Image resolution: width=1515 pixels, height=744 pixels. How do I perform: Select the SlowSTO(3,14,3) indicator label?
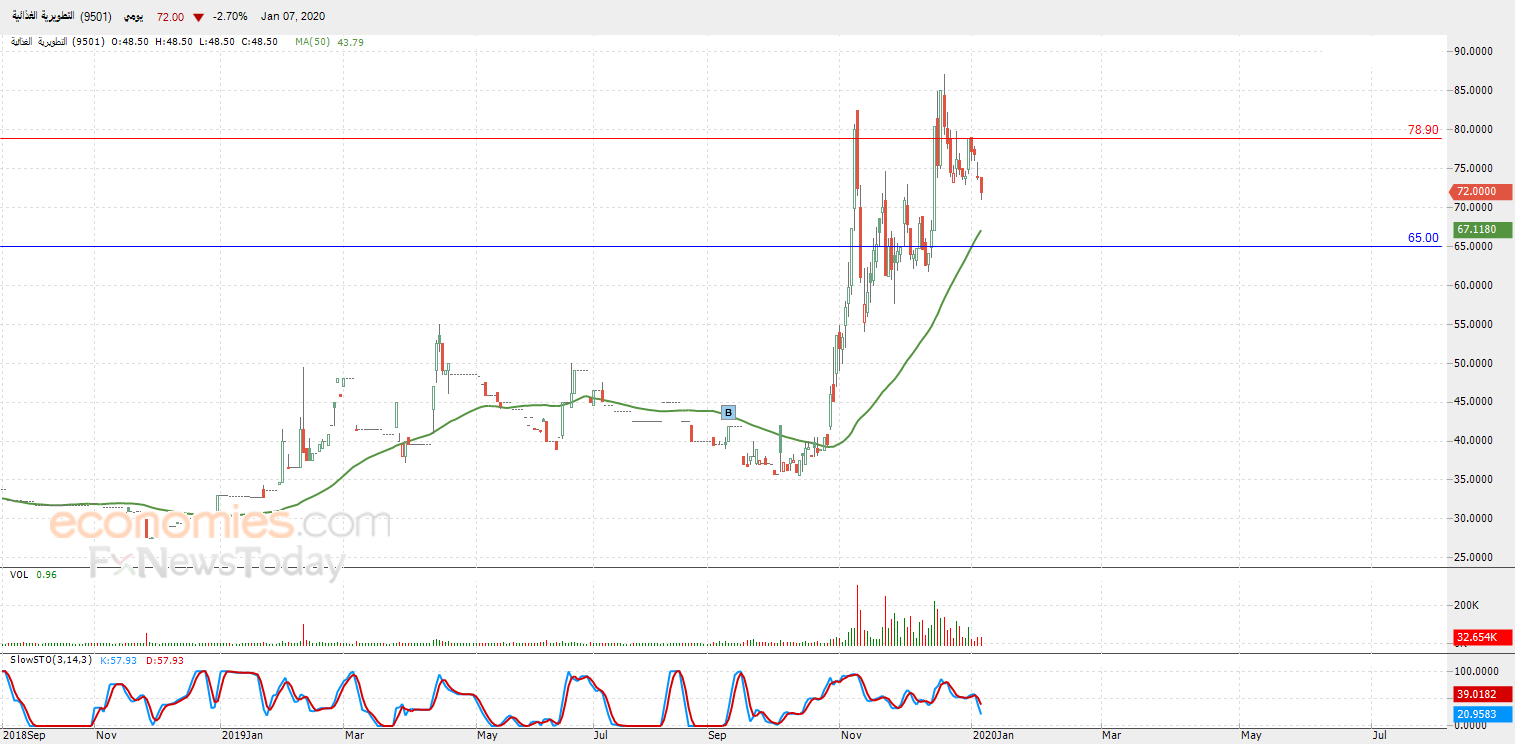point(52,660)
